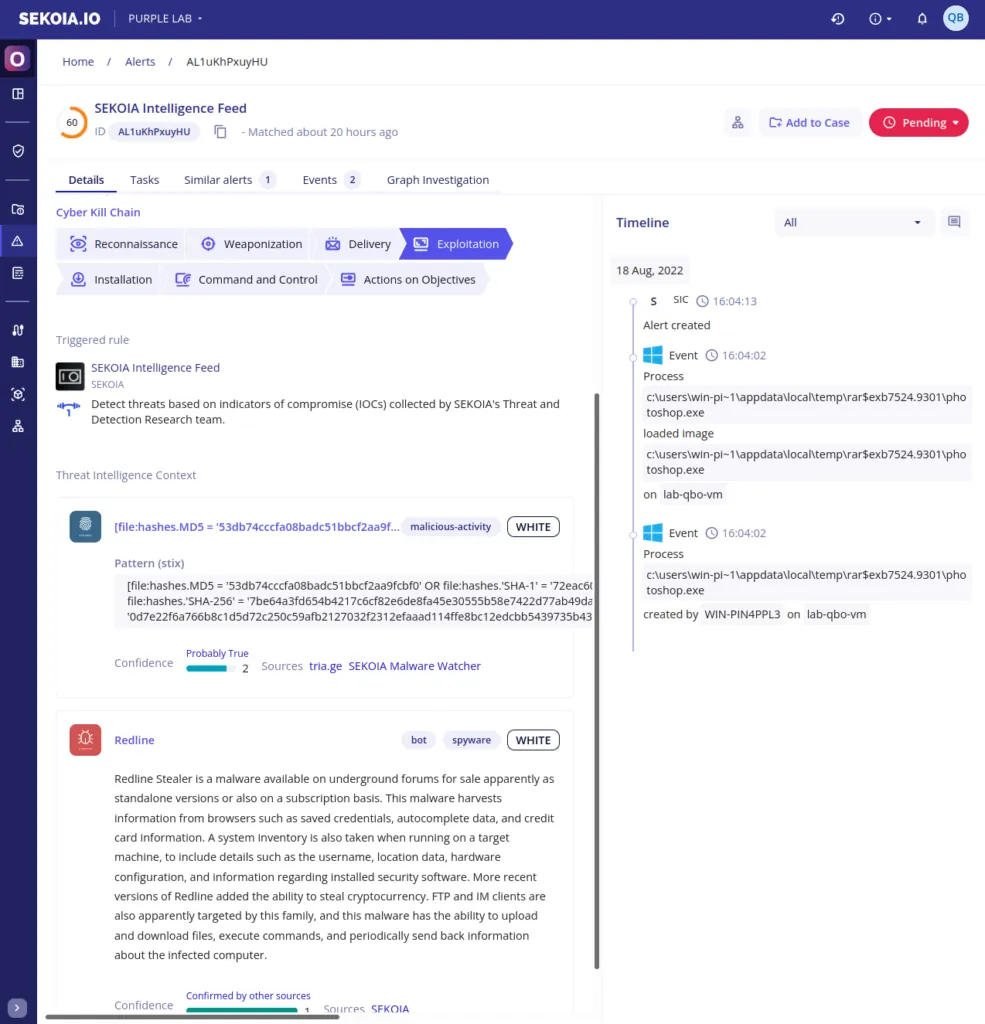Open the SEKOIA Malware Watcher source link
The width and height of the screenshot is (985, 1024).
pos(414,666)
